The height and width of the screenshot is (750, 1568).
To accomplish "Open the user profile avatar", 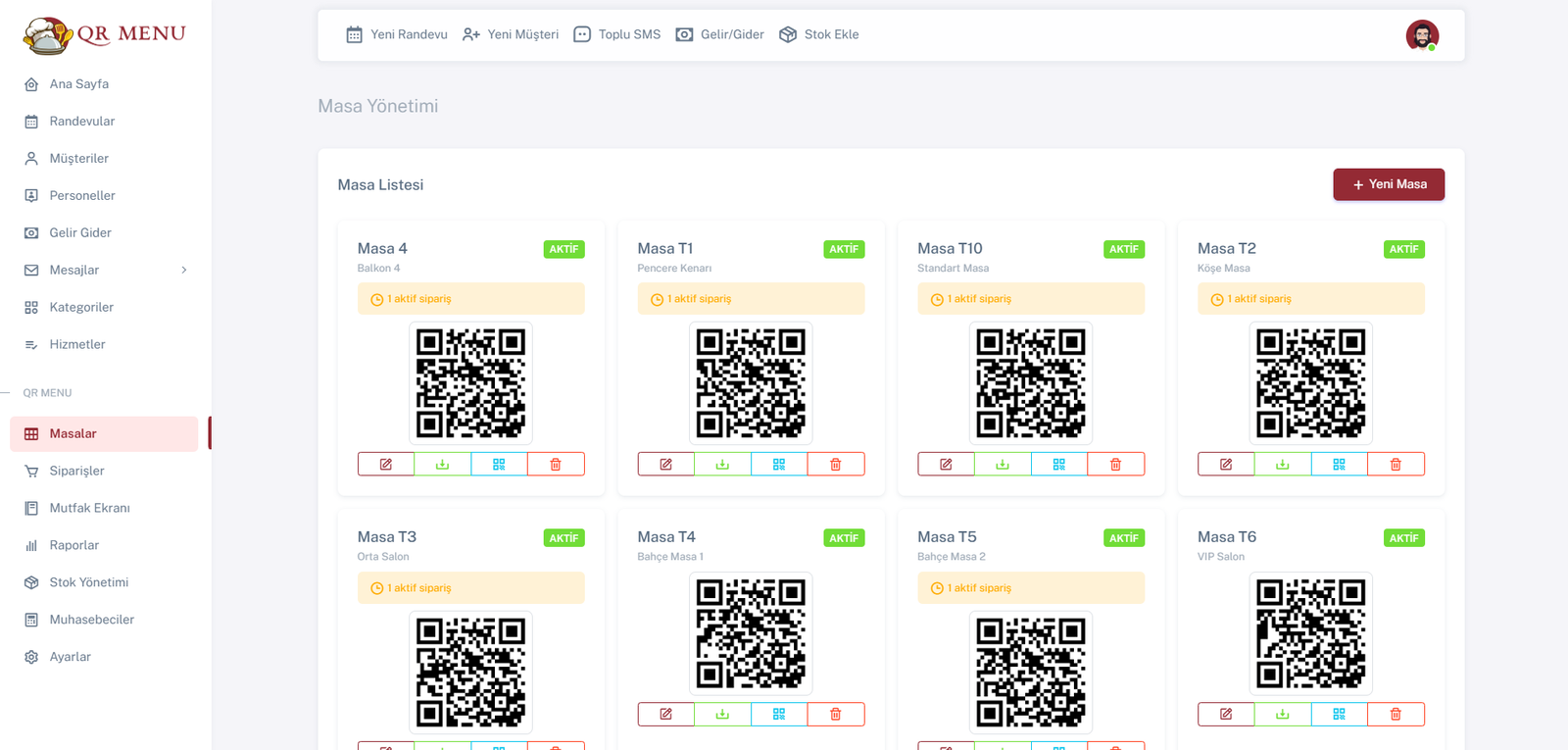I will (x=1422, y=35).
